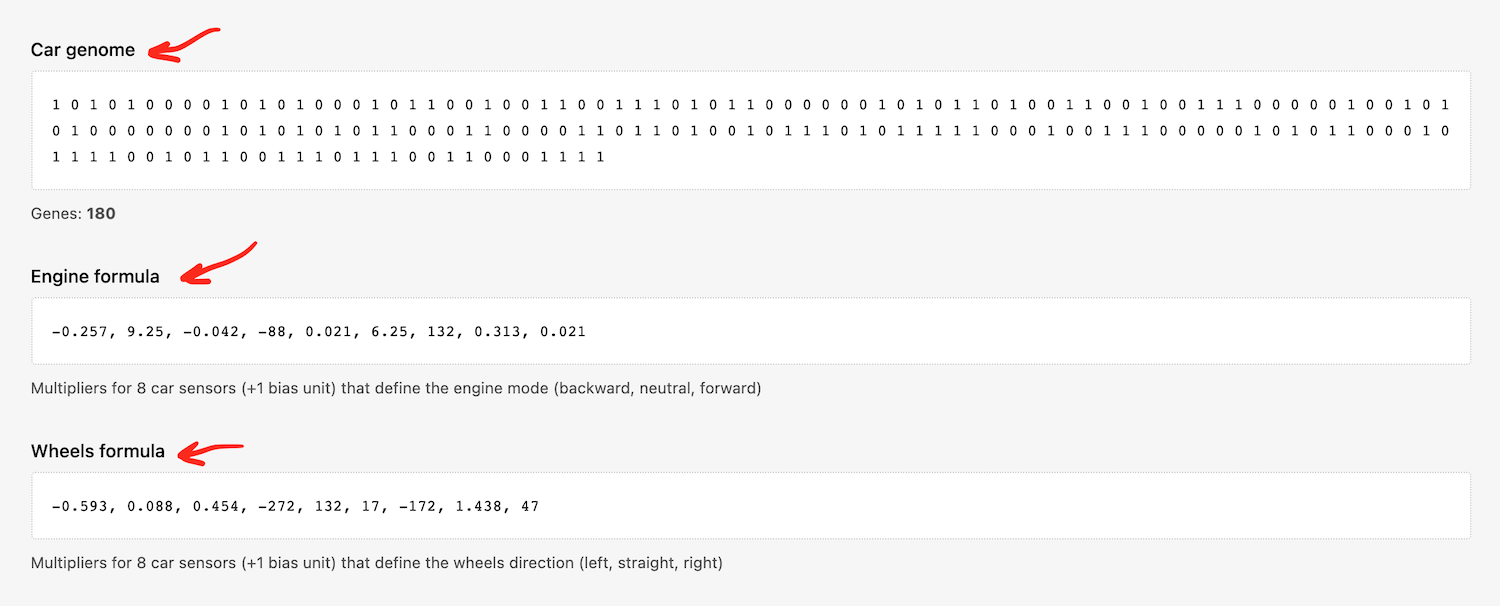Click the bold 180 genes count
1500x606 pixels.
[101, 214]
